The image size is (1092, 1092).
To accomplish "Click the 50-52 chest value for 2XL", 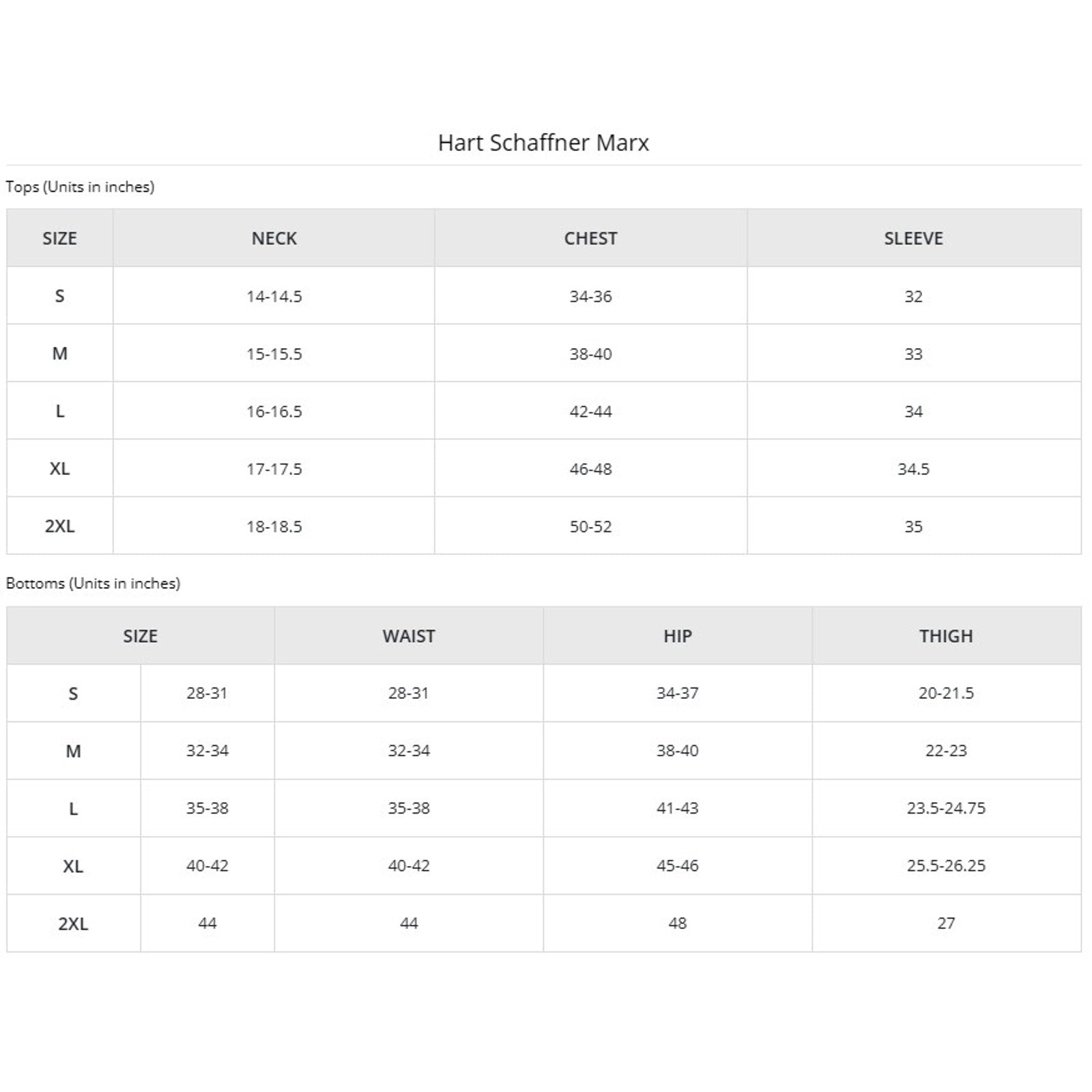I will tap(590, 526).
